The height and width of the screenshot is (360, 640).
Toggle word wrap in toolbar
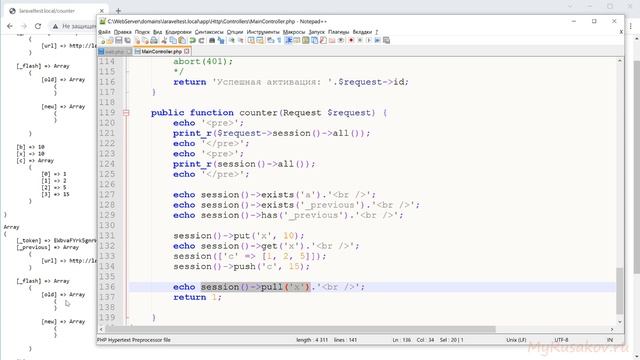(x=270, y=40)
